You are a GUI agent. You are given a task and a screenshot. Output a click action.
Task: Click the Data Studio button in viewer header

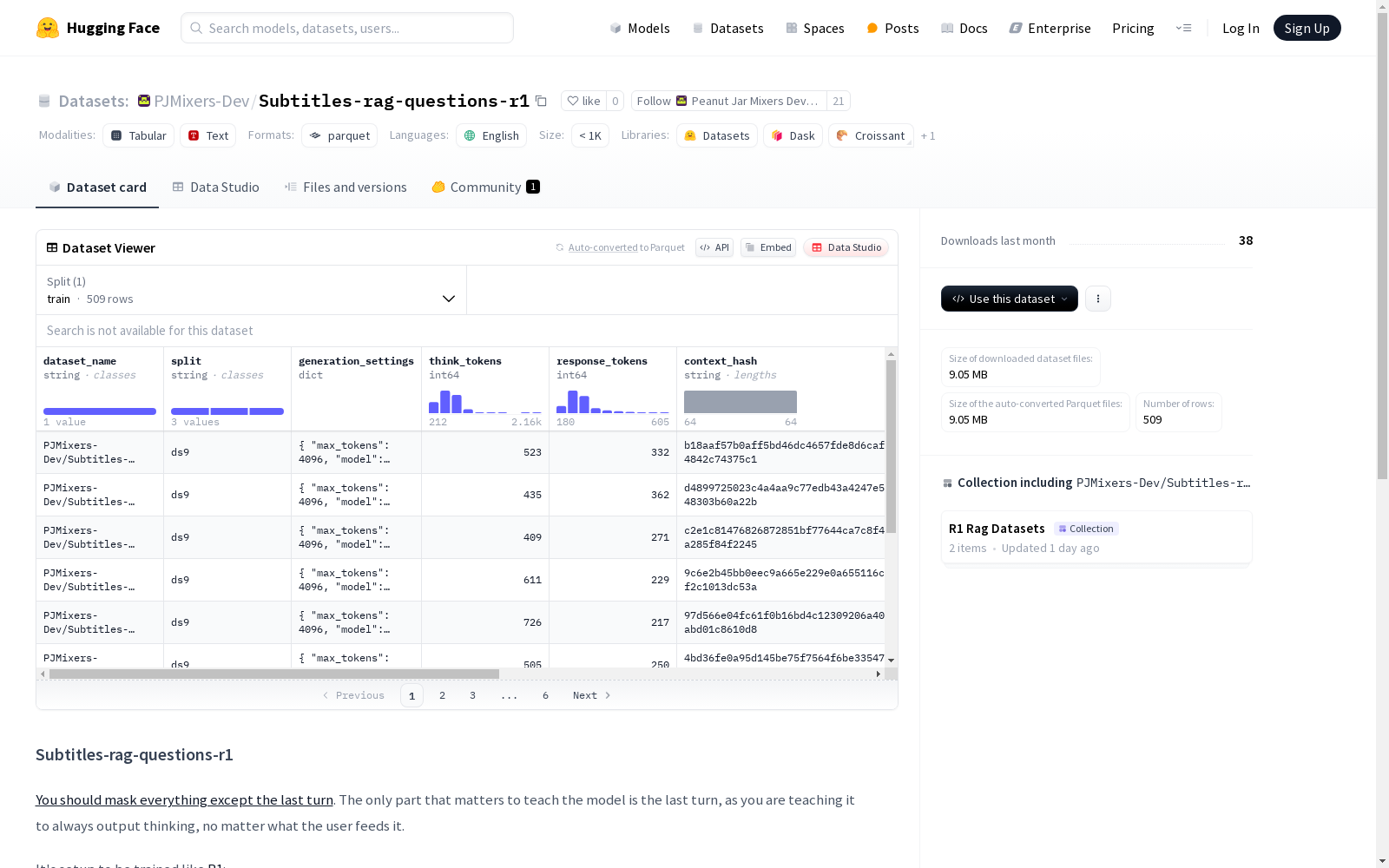[x=846, y=247]
